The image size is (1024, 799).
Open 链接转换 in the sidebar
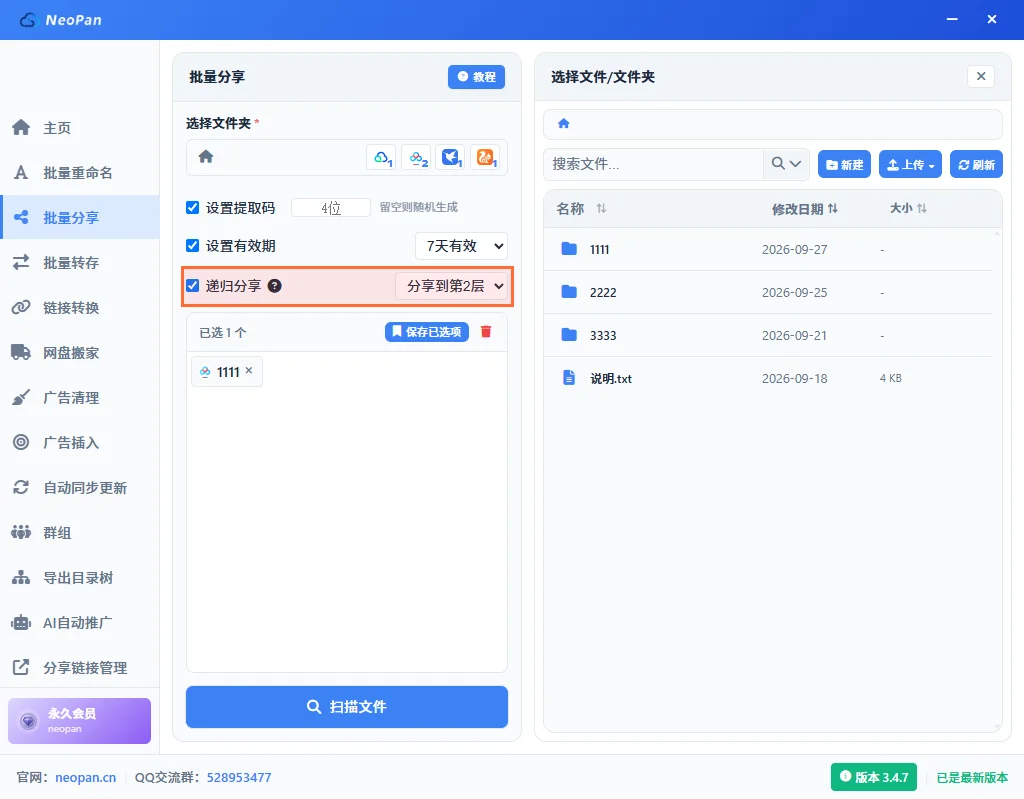pos(80,308)
